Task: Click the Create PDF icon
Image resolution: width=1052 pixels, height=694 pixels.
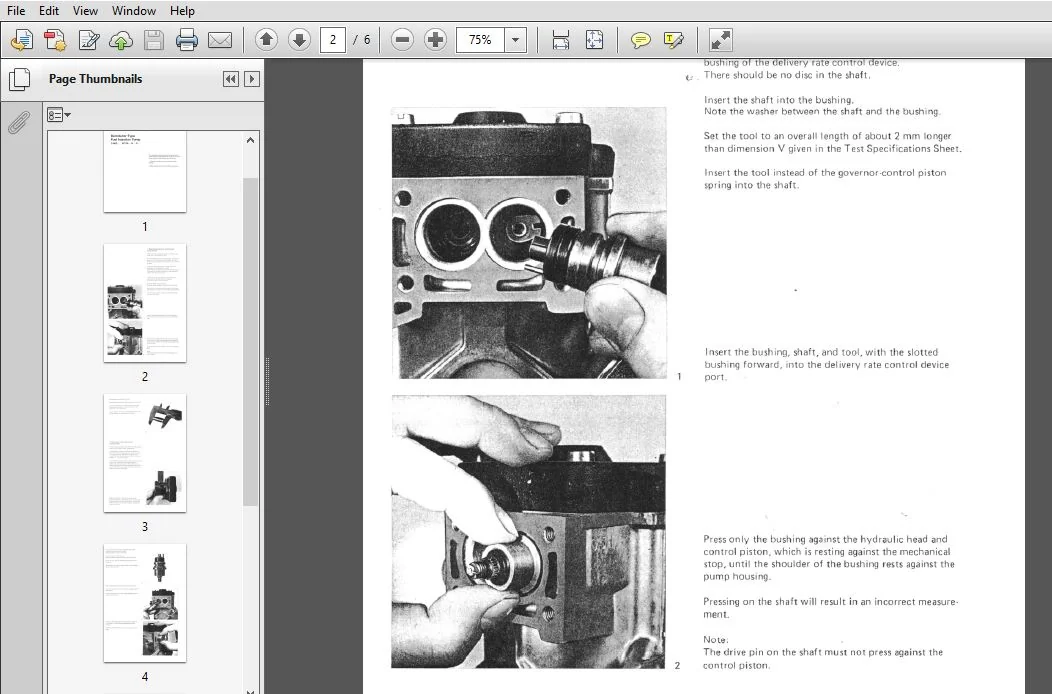Action: coord(55,40)
